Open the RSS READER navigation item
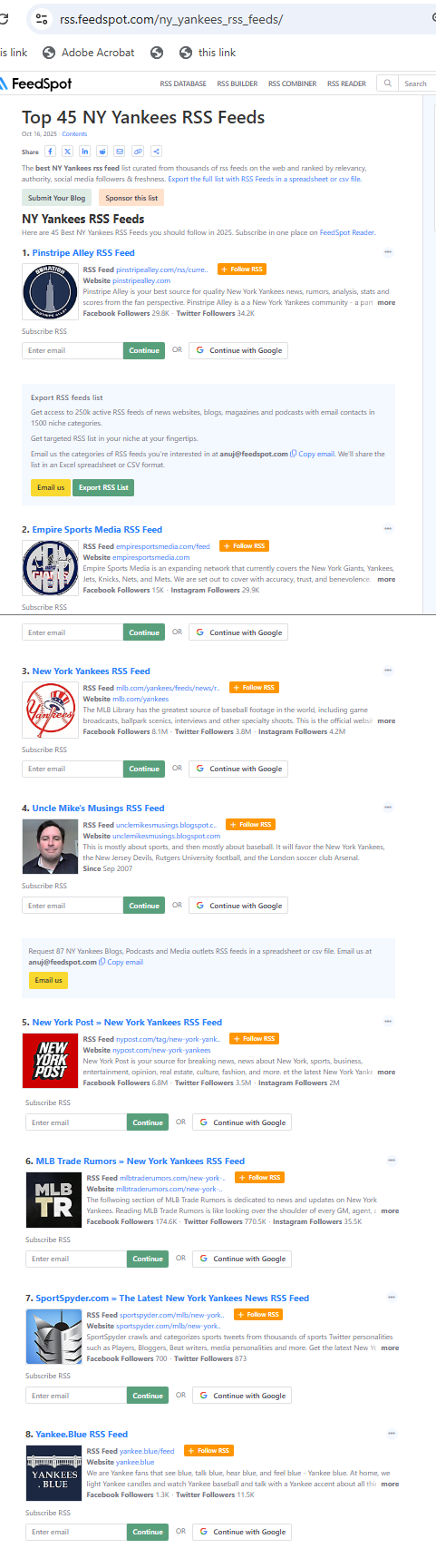Viewport: 436px width, 1568px height. [347, 83]
